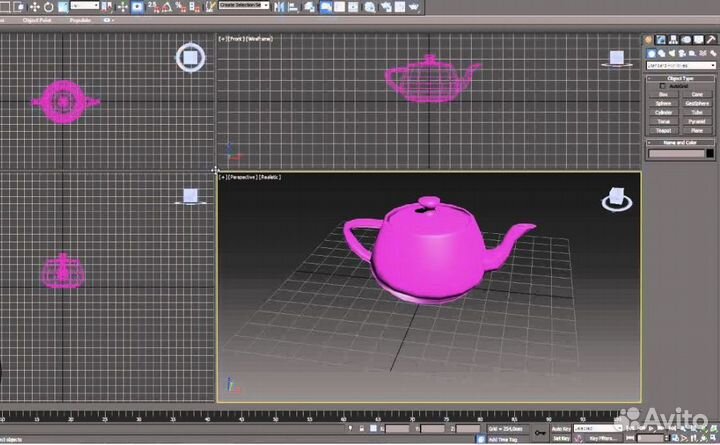The height and width of the screenshot is (445, 720).
Task: Toggle the Set Key button
Action: click(x=561, y=439)
